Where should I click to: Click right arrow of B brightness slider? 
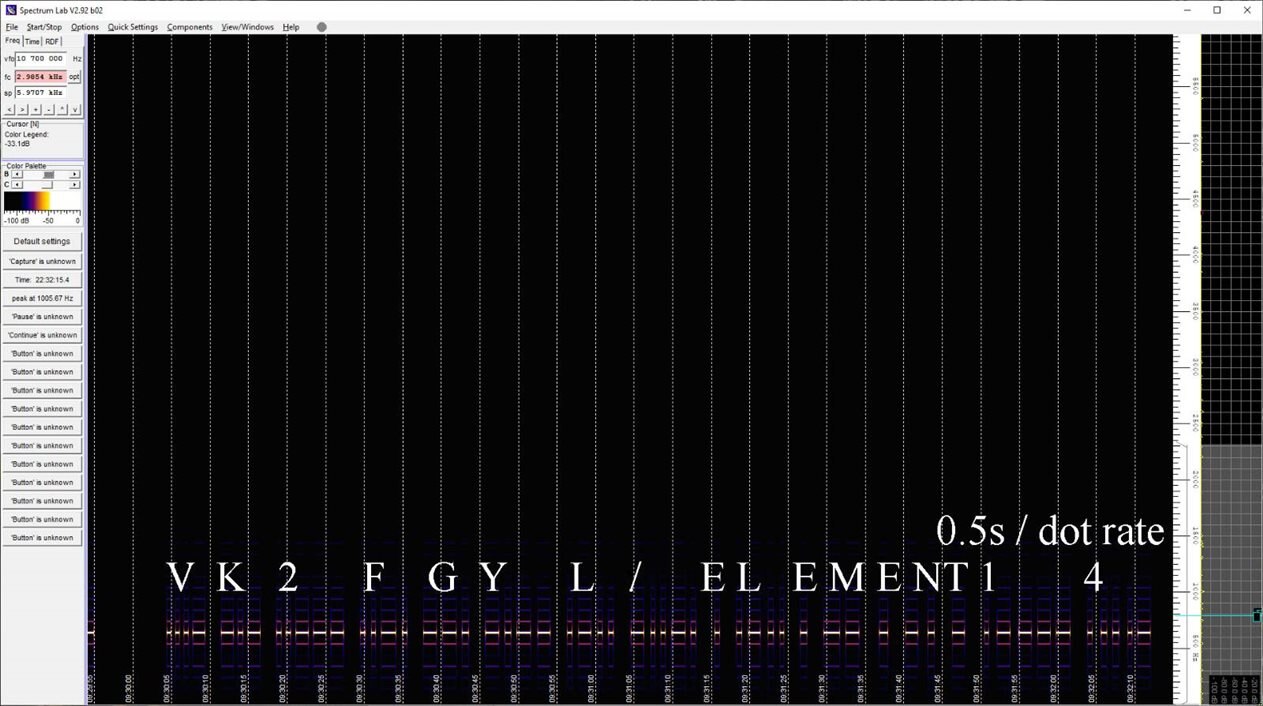75,174
